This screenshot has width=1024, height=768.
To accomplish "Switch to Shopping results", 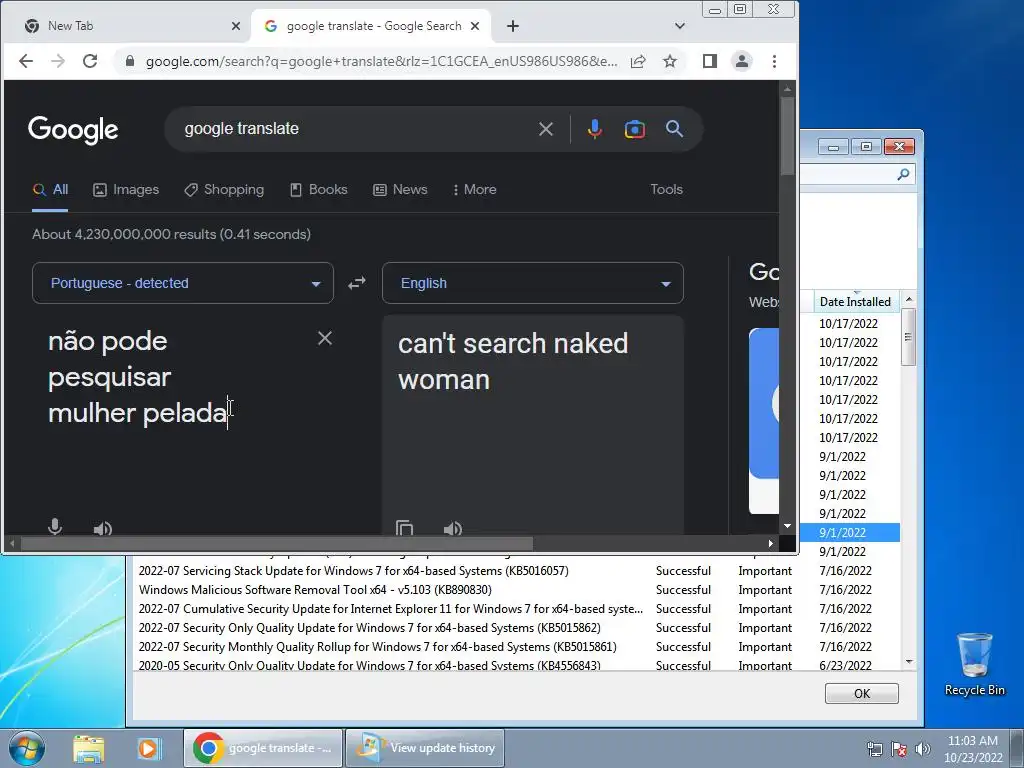I will tap(224, 190).
